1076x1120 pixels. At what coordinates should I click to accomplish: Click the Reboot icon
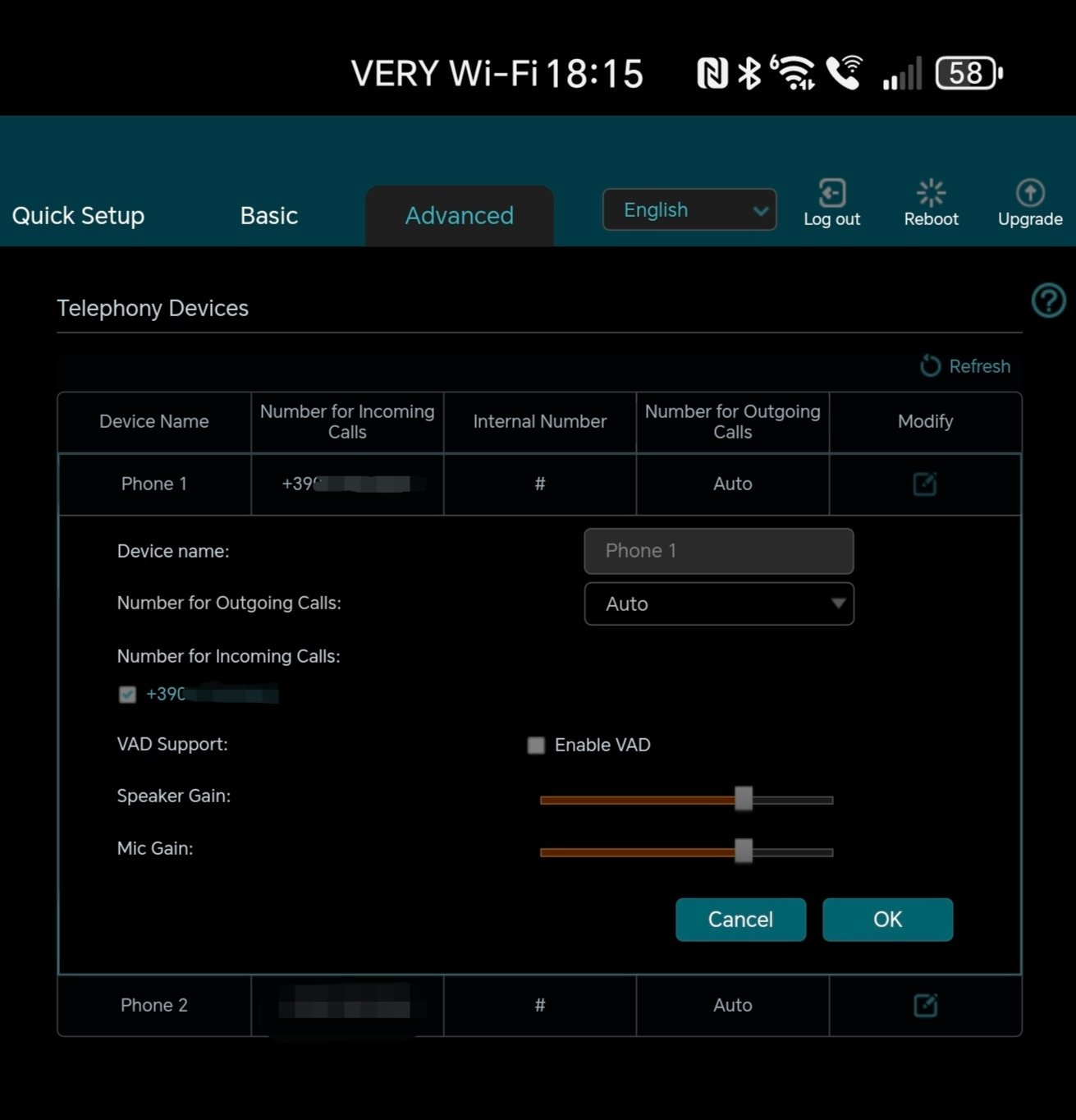tap(931, 194)
